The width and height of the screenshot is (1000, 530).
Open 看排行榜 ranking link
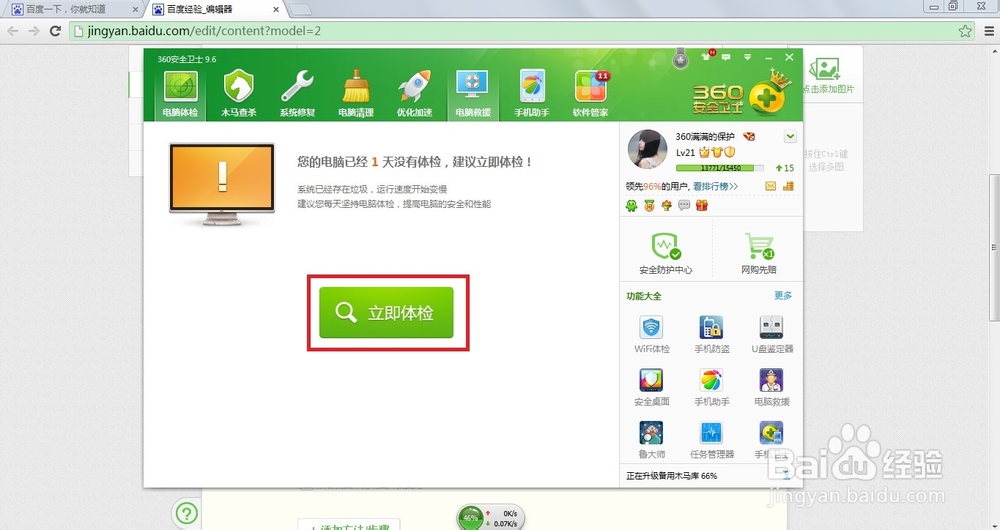715,186
